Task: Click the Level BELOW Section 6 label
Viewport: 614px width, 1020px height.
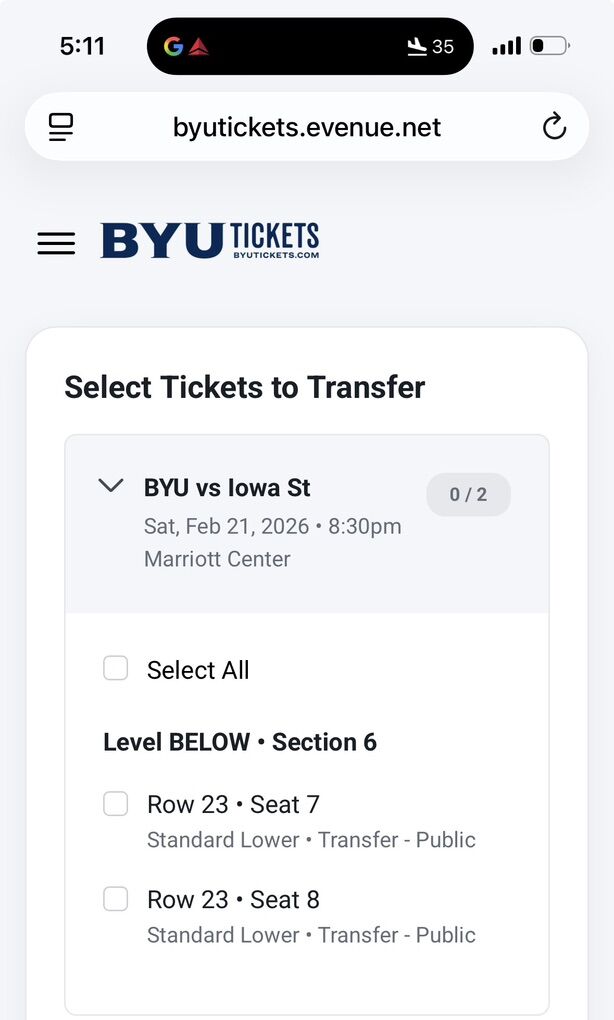Action: [x=240, y=742]
